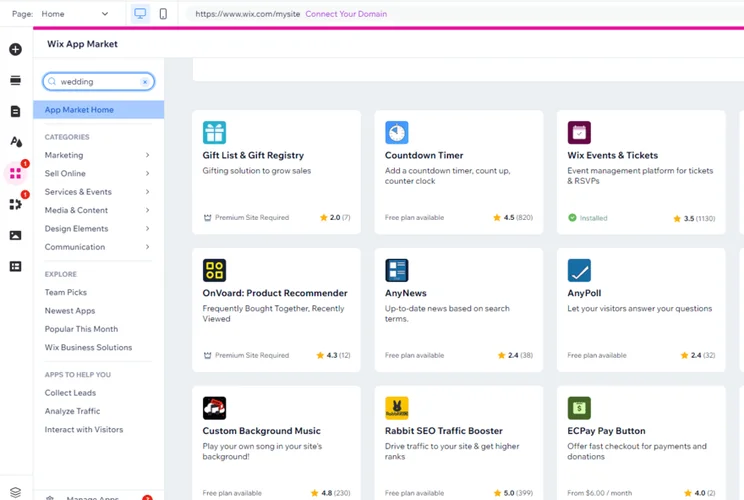Open the Add Section strip icon
744x500 pixels.
pyautogui.click(x=15, y=80)
